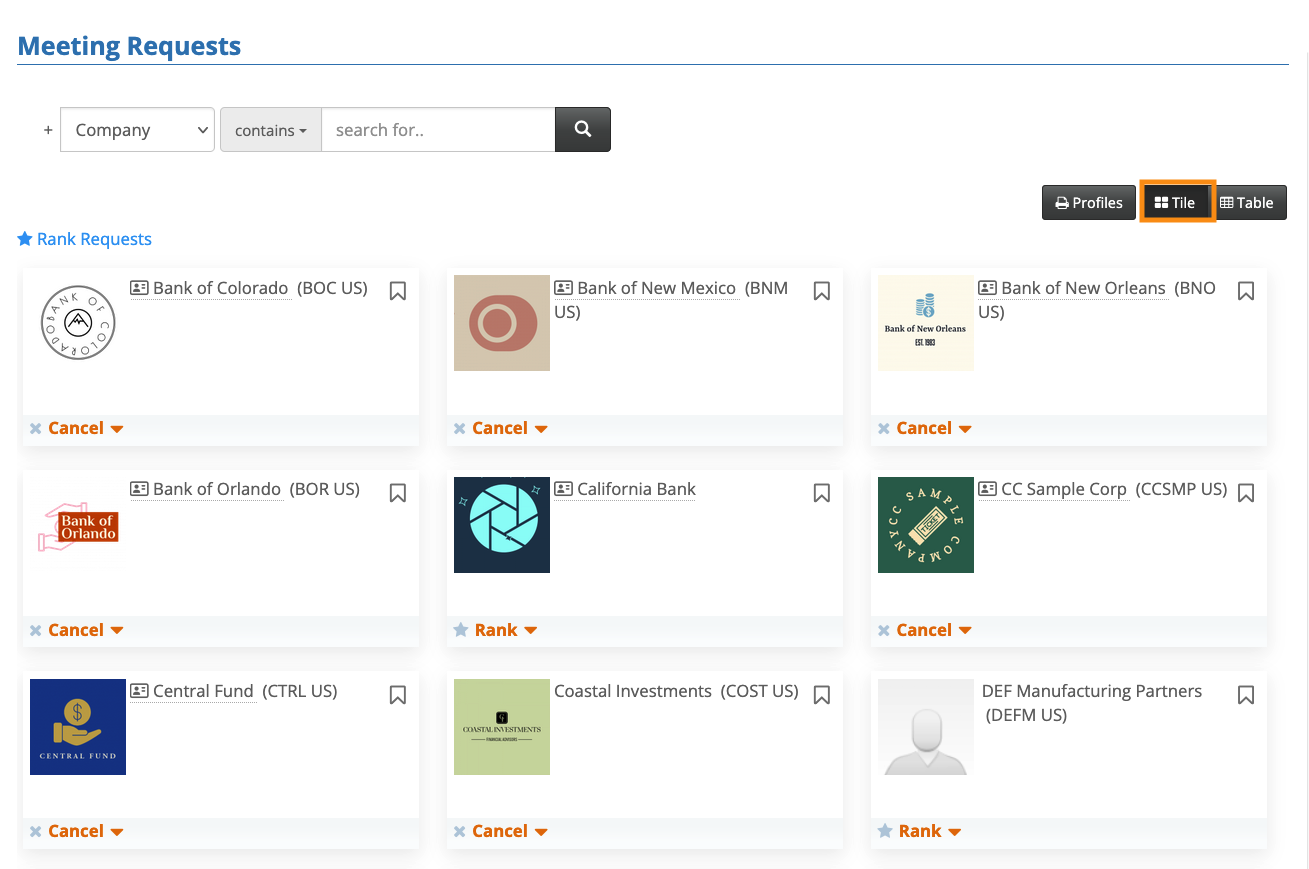This screenshot has height=869, width=1309.
Task: Click the Profiles print button
Action: (1089, 202)
